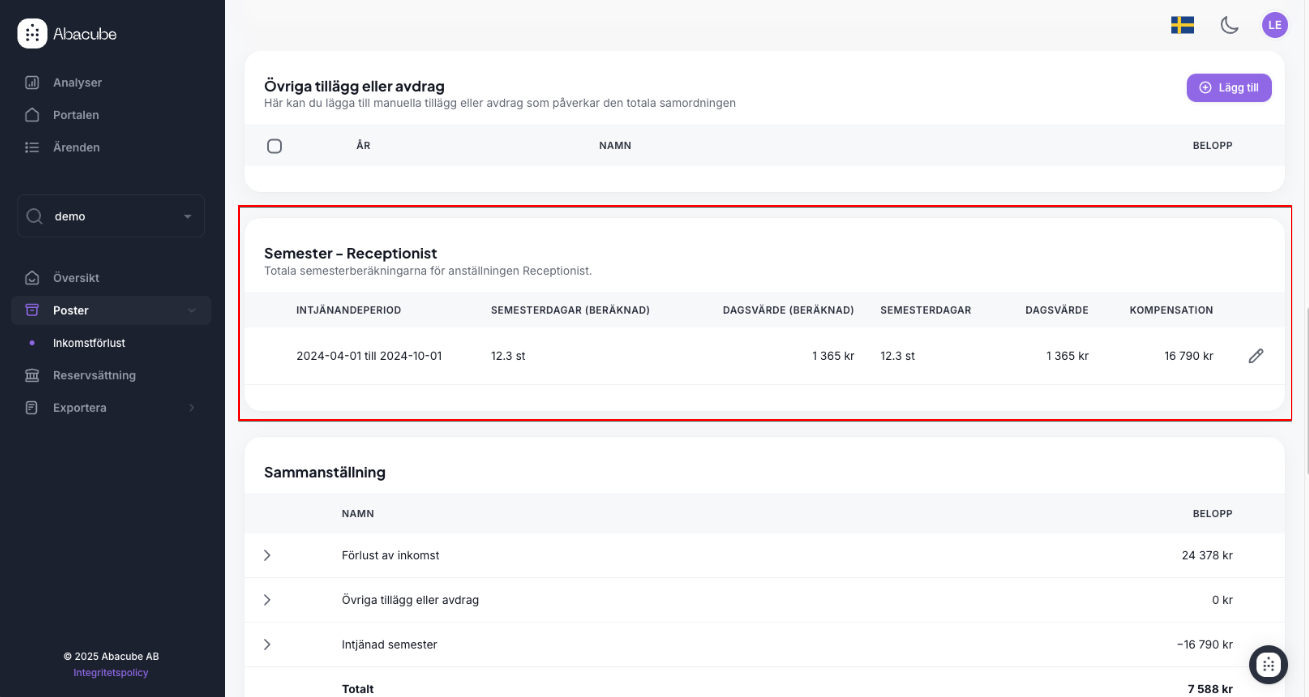Expand the Intjänad semester row
This screenshot has height=697, width=1309.
(267, 645)
